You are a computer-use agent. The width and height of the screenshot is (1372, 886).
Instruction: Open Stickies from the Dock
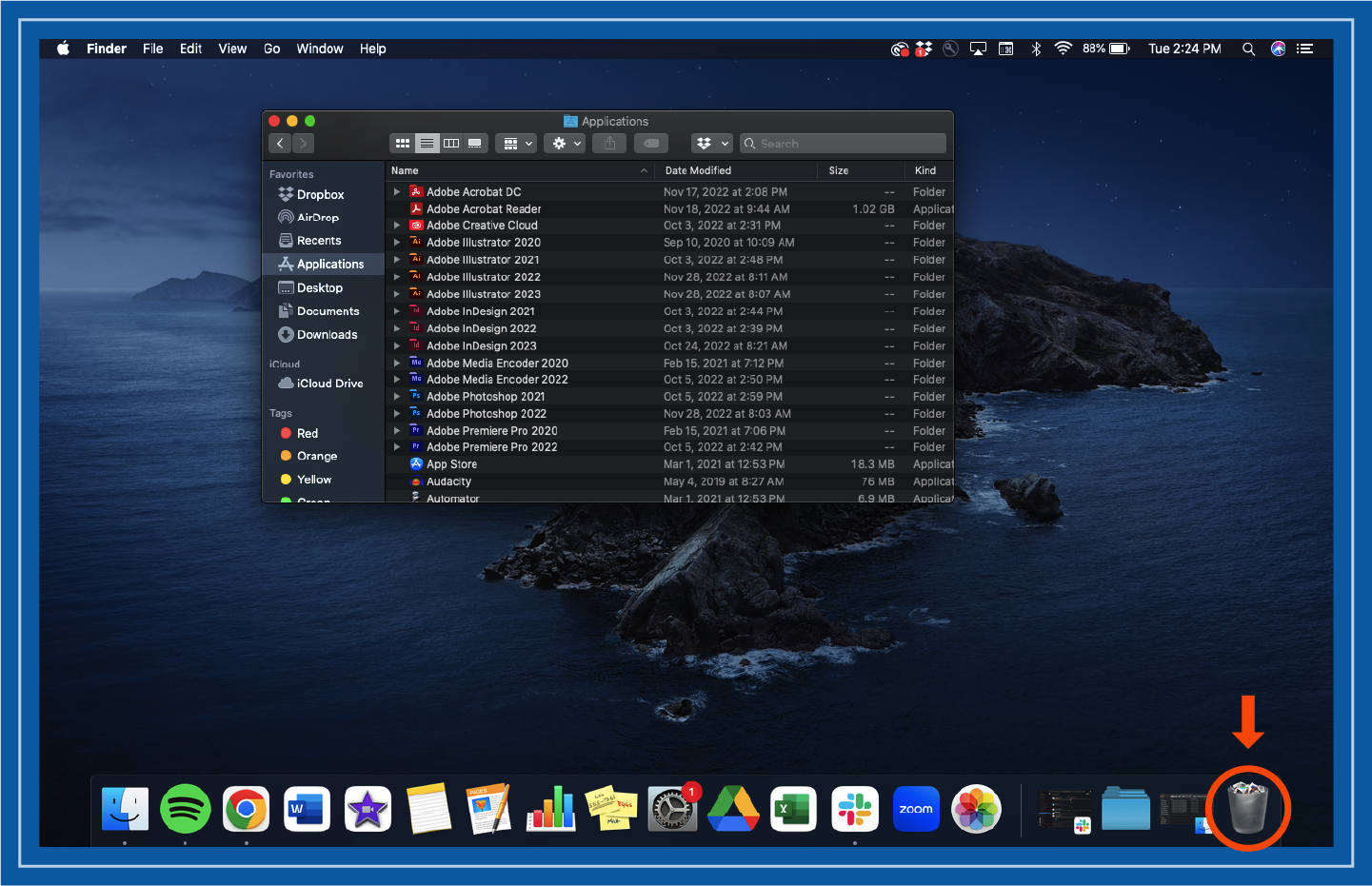click(x=611, y=810)
